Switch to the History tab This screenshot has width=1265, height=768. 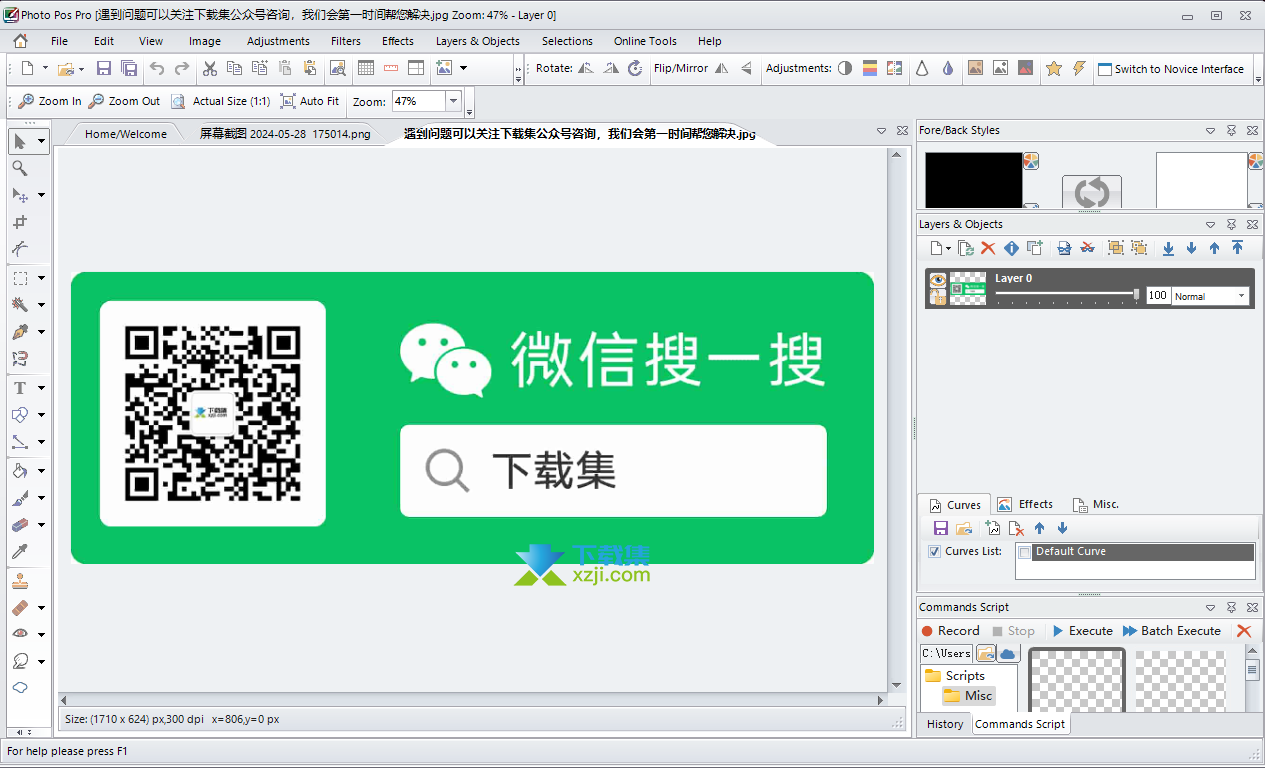(x=945, y=724)
